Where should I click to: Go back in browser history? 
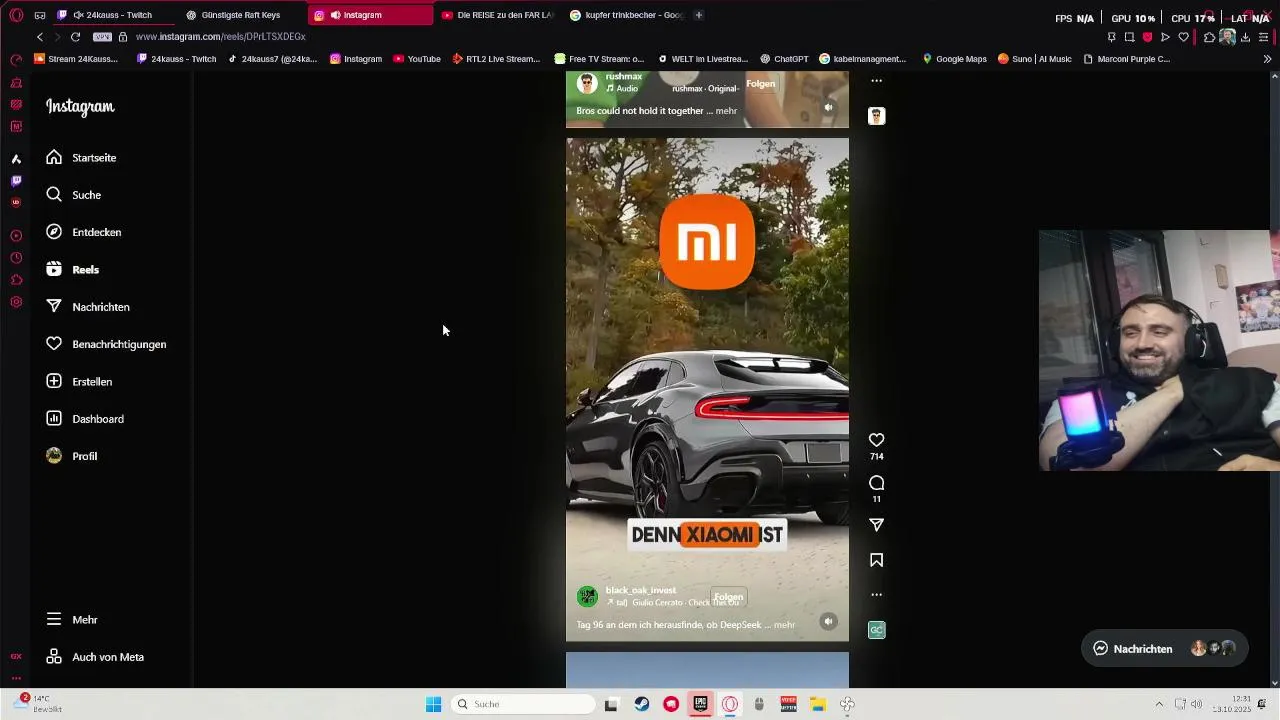click(40, 37)
